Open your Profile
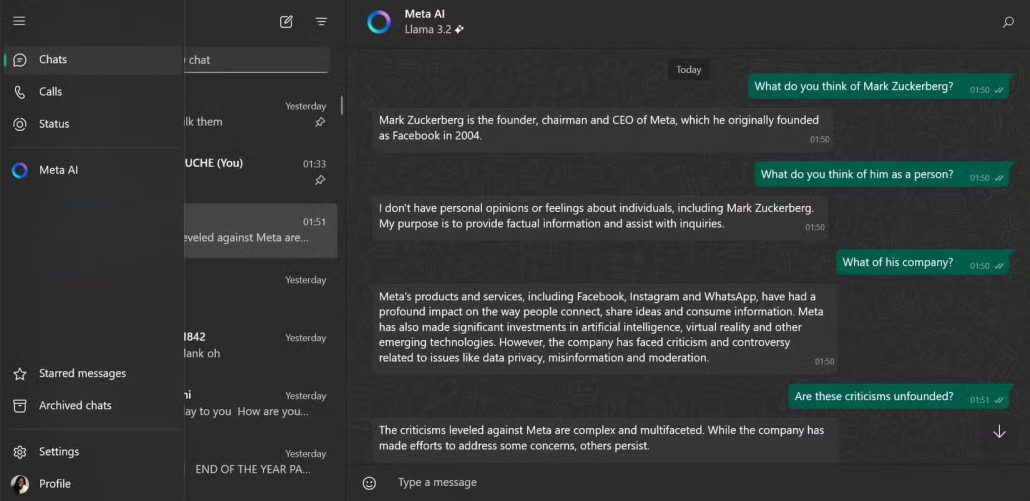The image size is (1030, 501). pyautogui.click(x=54, y=484)
